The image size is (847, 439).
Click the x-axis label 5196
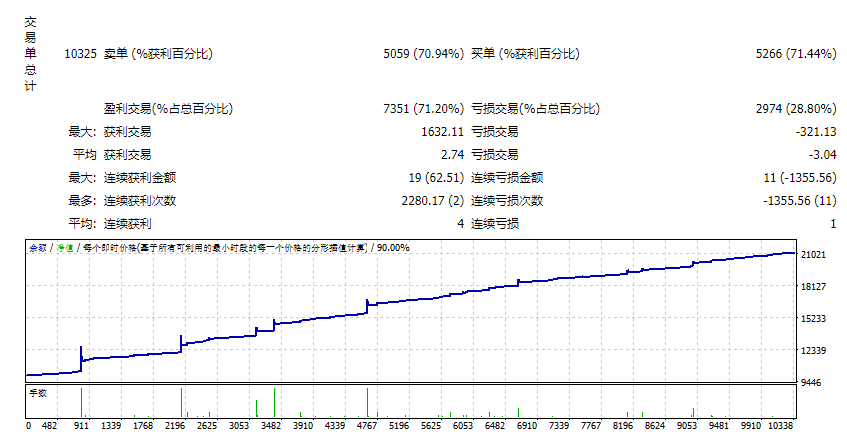coord(399,426)
